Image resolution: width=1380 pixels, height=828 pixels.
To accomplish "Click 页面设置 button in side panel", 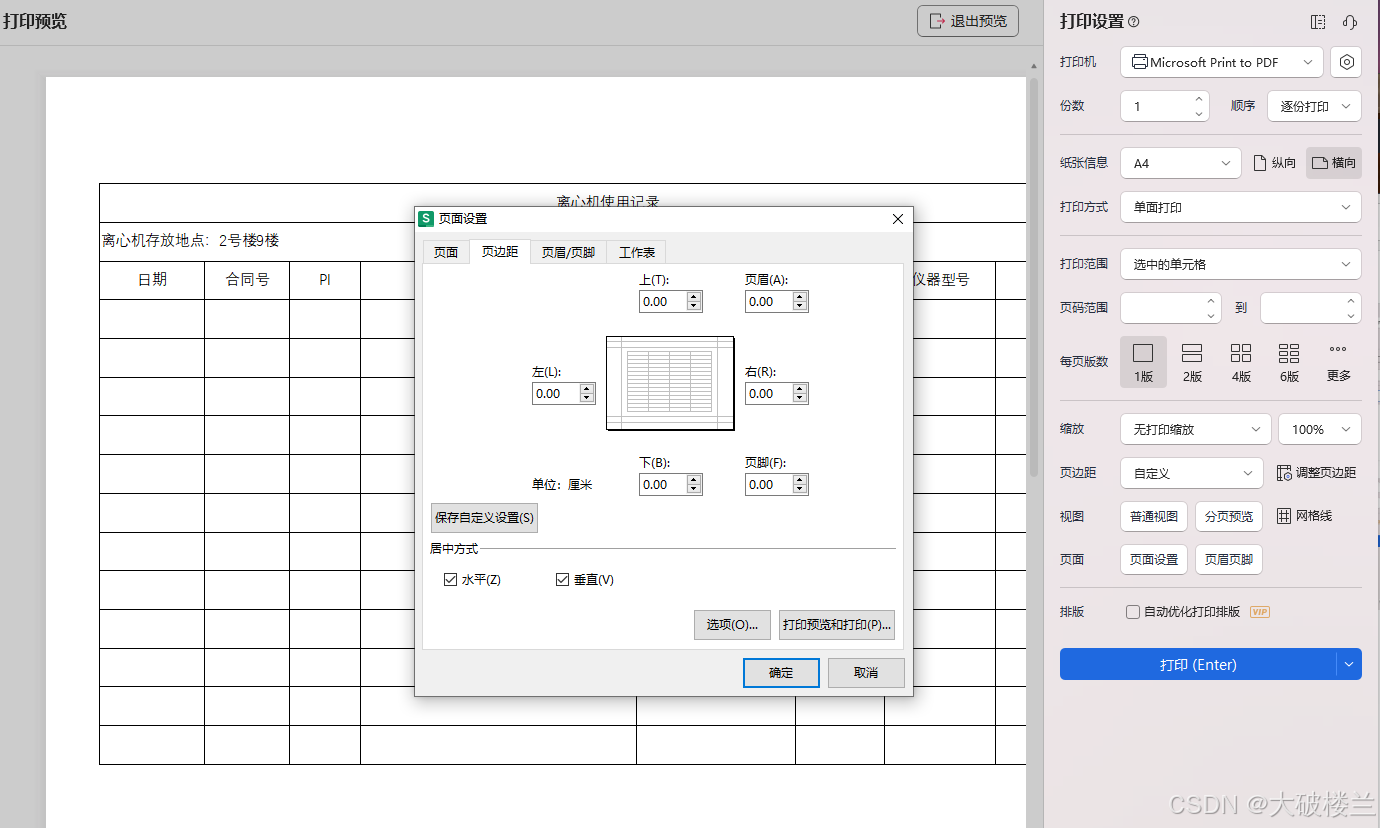I will pyautogui.click(x=1154, y=560).
